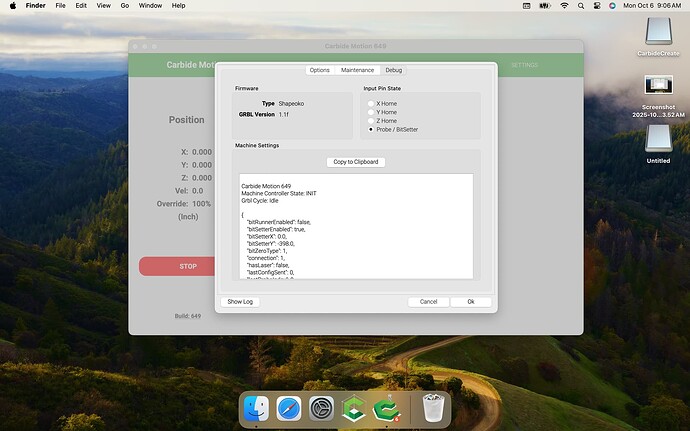Click the battery status icon

point(545,6)
